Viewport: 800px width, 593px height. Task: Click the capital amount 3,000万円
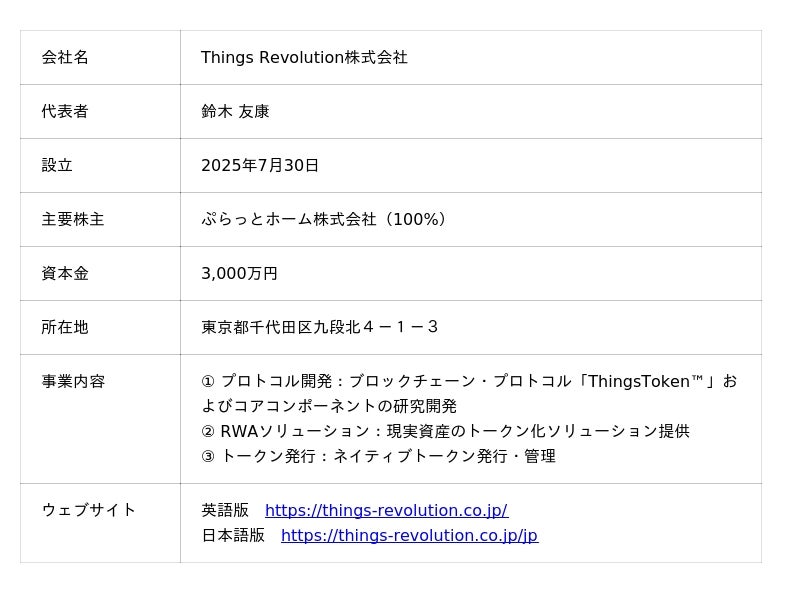(239, 274)
